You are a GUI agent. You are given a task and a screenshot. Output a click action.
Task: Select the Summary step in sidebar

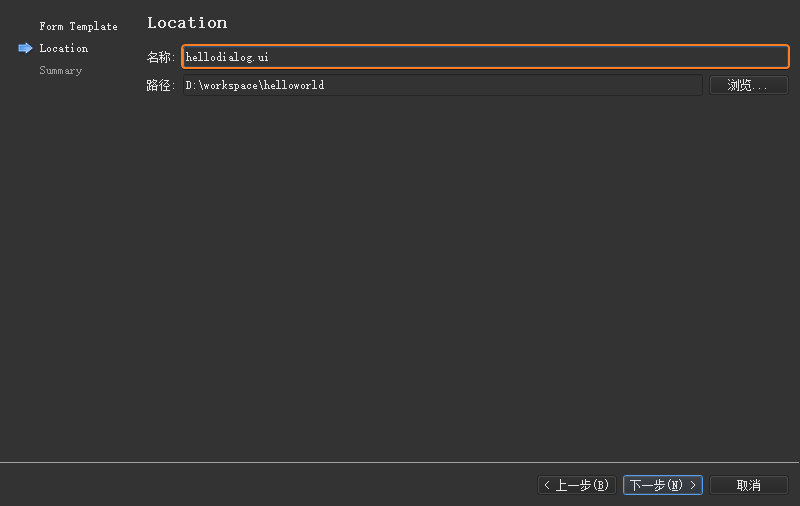tap(60, 70)
